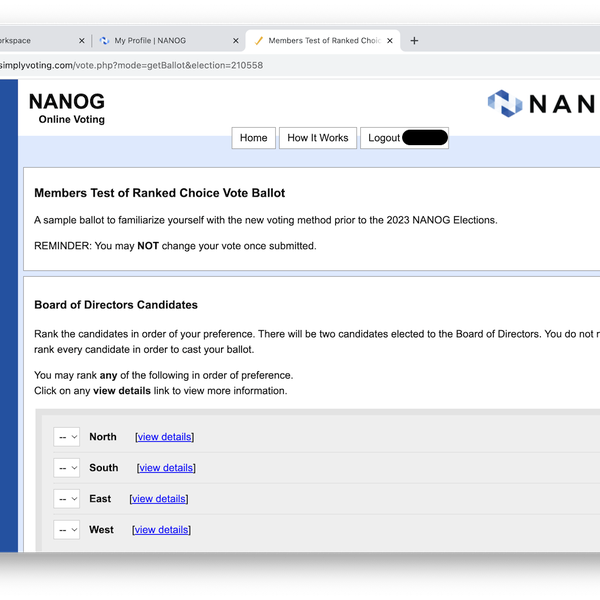This screenshot has height=600, width=600.
Task: Click the candidate name South
Action: [104, 468]
